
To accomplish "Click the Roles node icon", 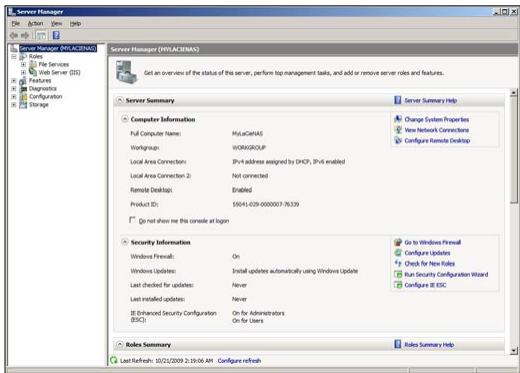I will [x=23, y=56].
